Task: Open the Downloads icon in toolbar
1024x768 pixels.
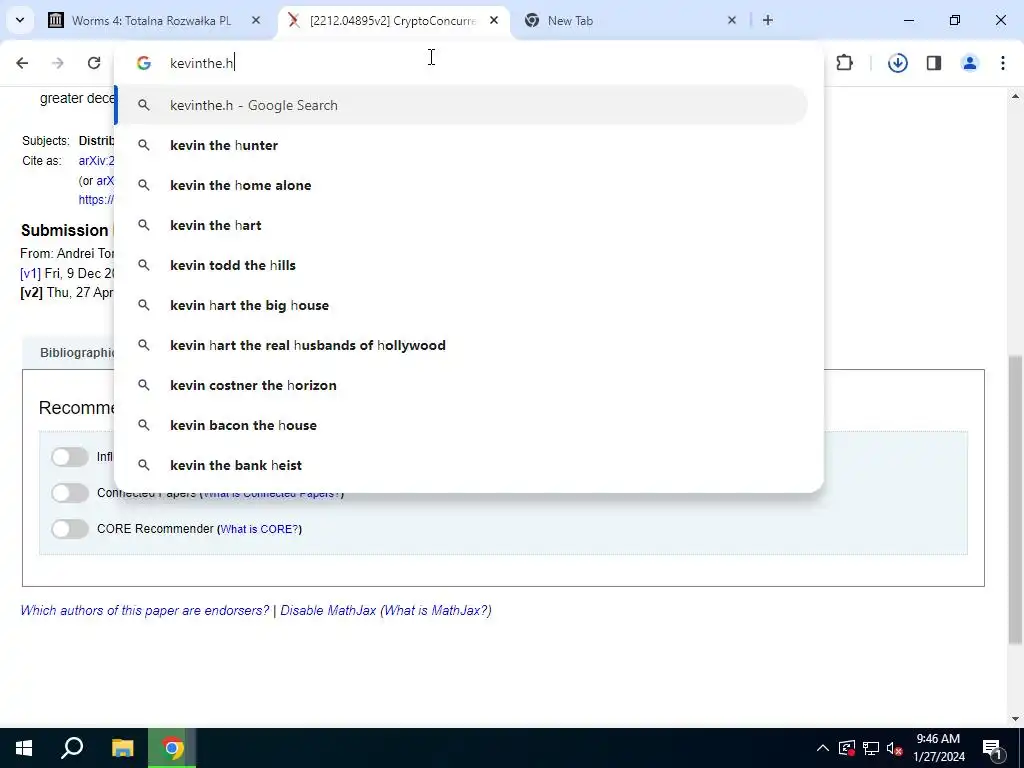Action: (x=898, y=63)
